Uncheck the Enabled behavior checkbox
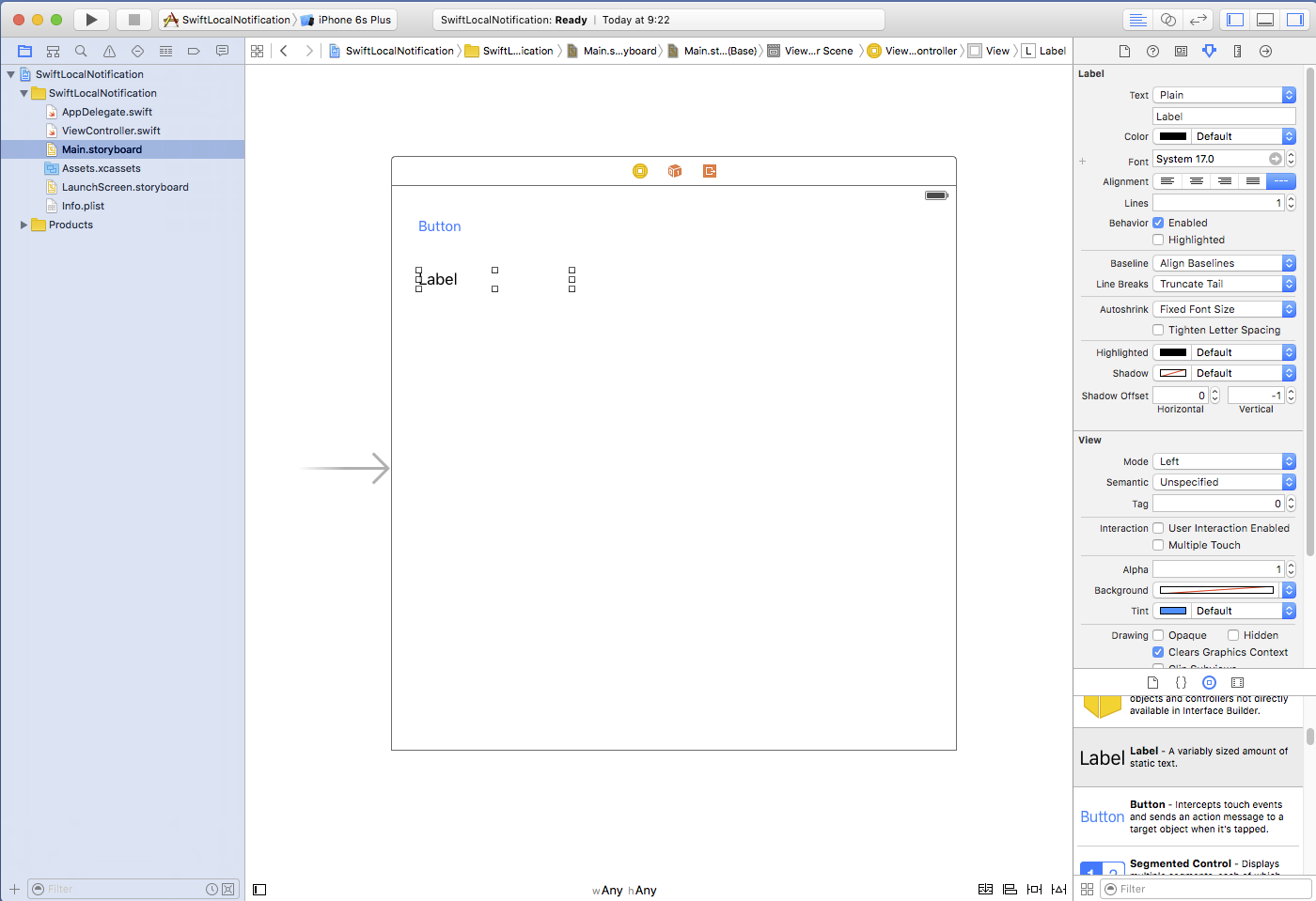Image resolution: width=1316 pixels, height=901 pixels. pos(1158,223)
